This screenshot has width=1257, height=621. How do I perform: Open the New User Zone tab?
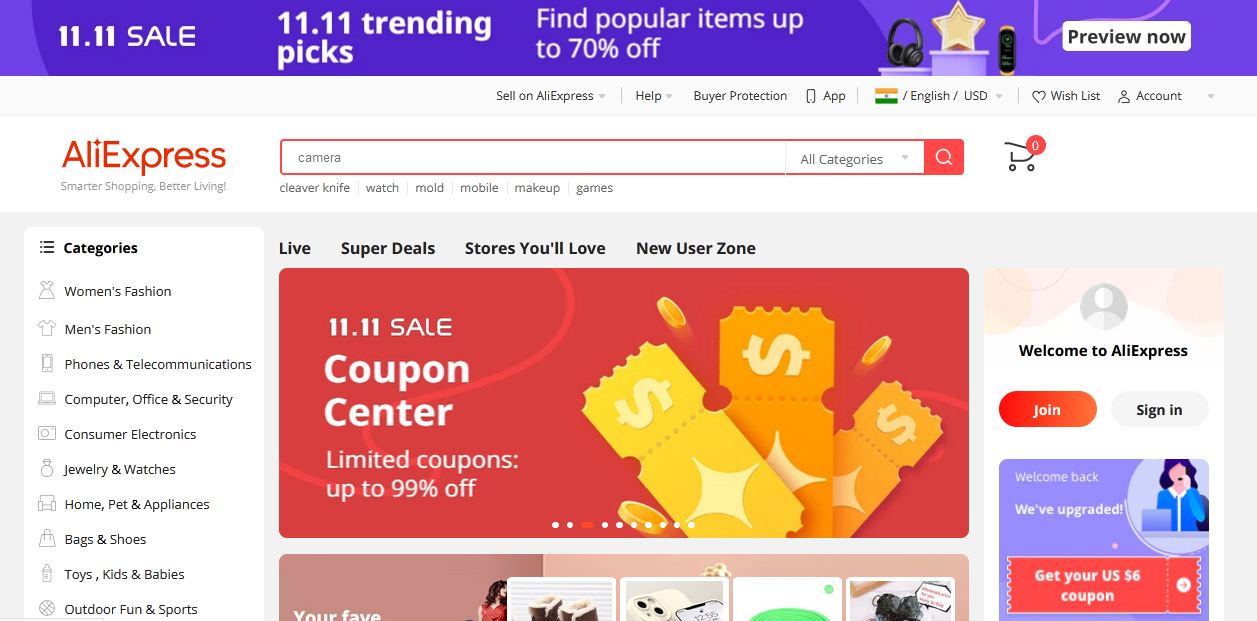coord(696,248)
